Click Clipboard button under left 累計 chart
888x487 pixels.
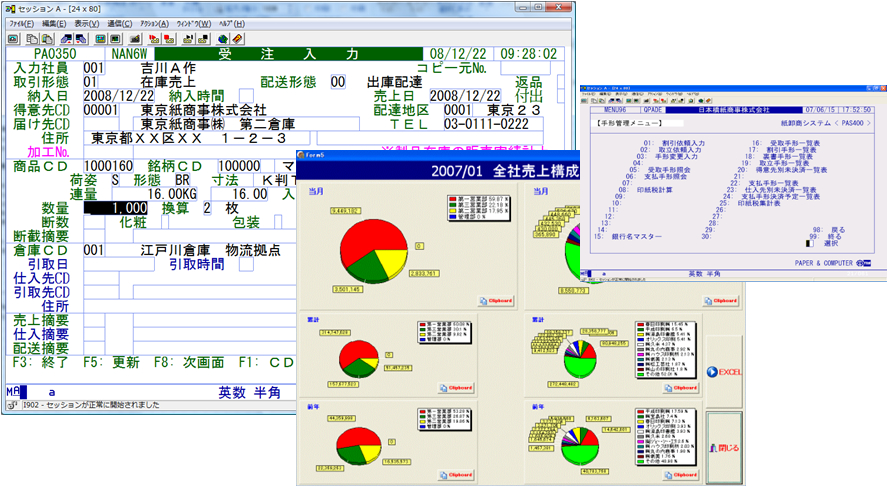[x=456, y=388]
